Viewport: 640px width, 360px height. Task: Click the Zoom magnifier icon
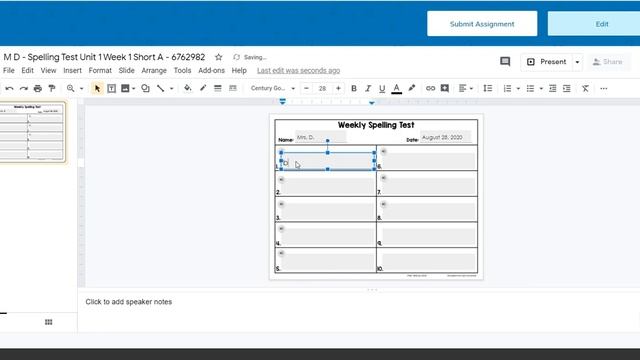point(71,89)
